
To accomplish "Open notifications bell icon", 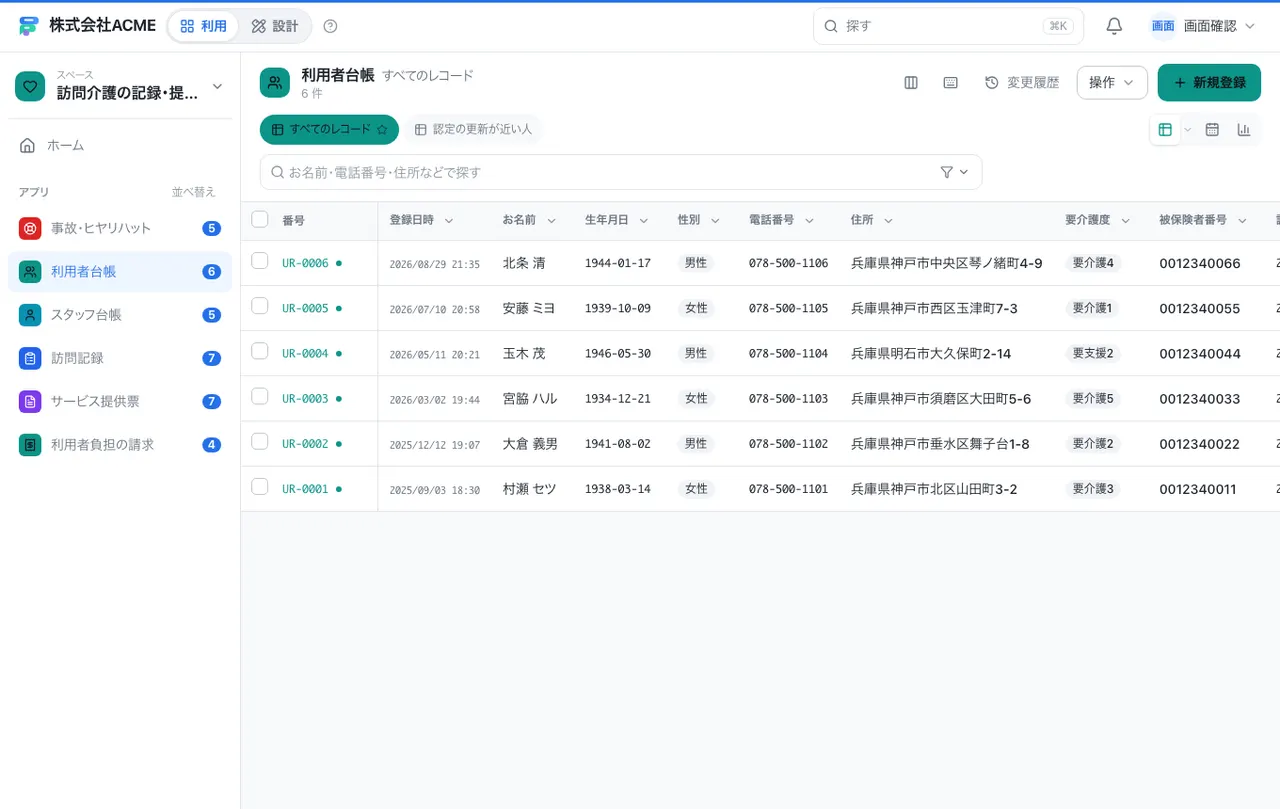I will point(1114,26).
